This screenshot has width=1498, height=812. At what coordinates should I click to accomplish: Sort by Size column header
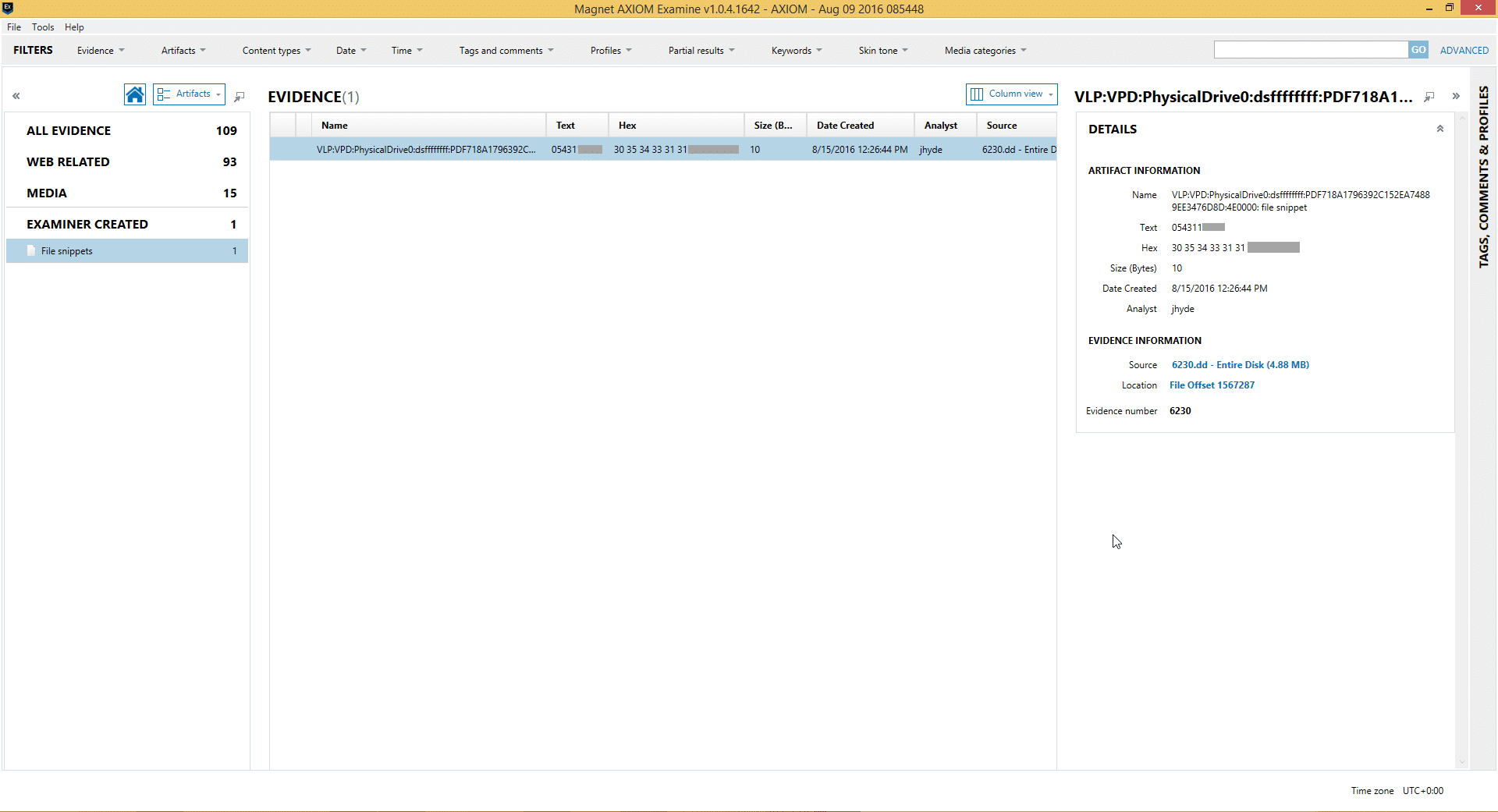776,126
